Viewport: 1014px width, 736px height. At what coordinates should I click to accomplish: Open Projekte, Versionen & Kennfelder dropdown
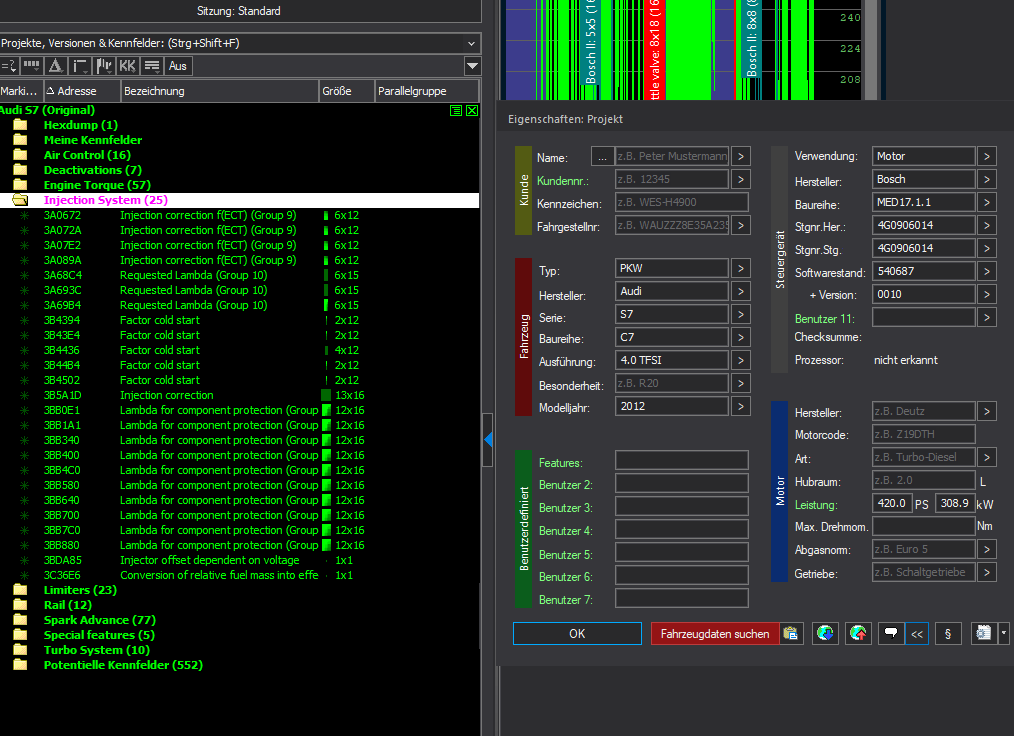coord(471,43)
